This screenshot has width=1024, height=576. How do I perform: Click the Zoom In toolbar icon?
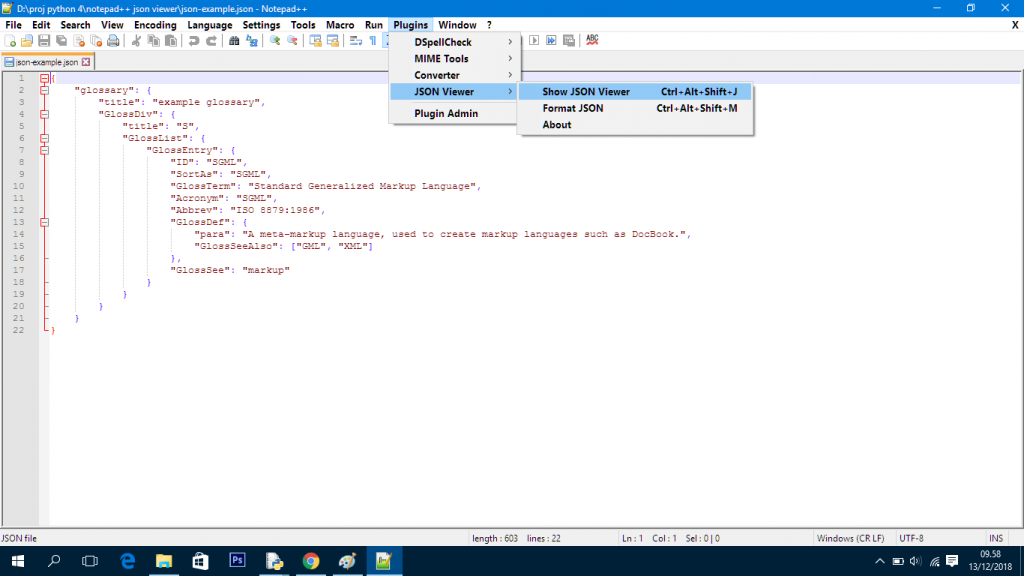[274, 41]
